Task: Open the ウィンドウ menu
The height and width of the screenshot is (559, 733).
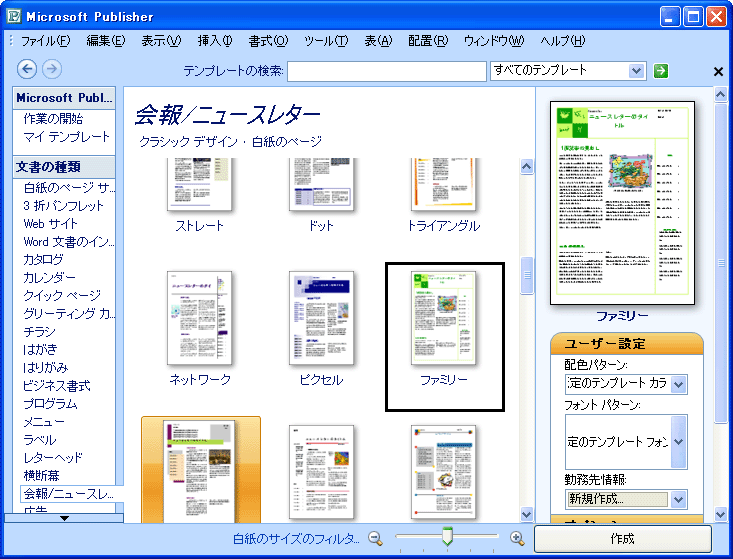Action: click(x=494, y=41)
